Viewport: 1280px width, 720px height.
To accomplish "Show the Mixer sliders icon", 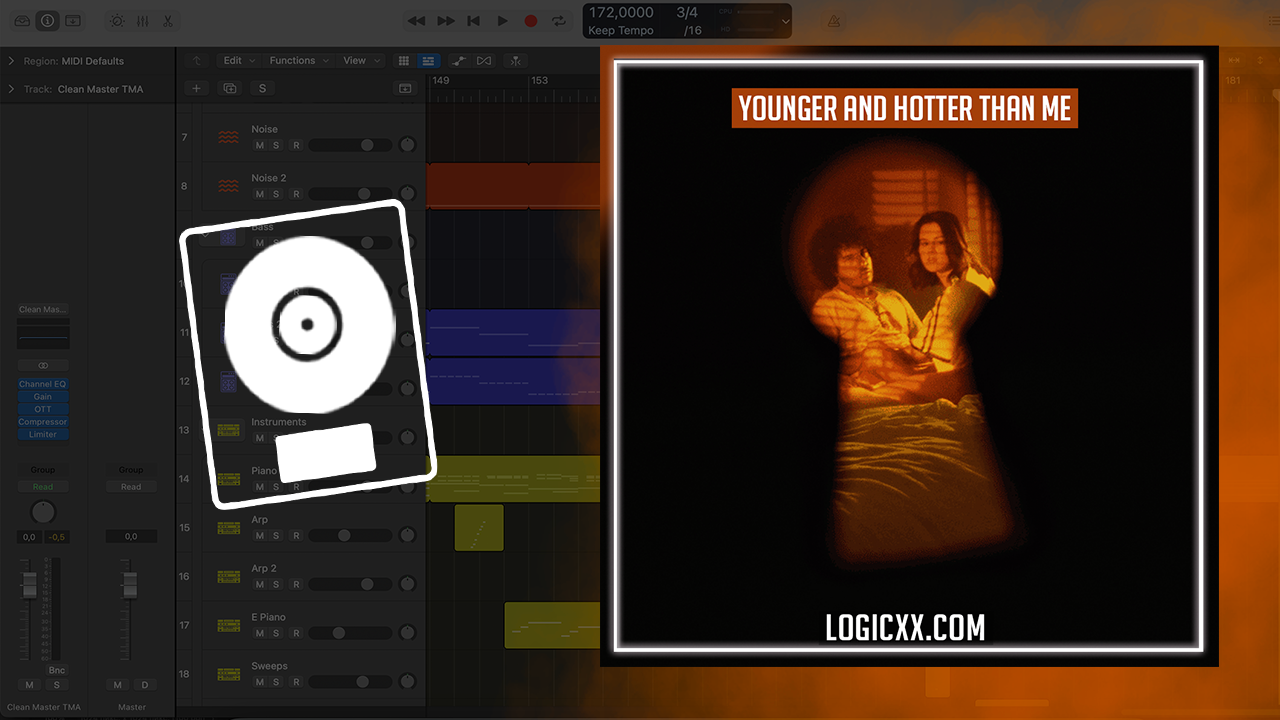I will [142, 21].
